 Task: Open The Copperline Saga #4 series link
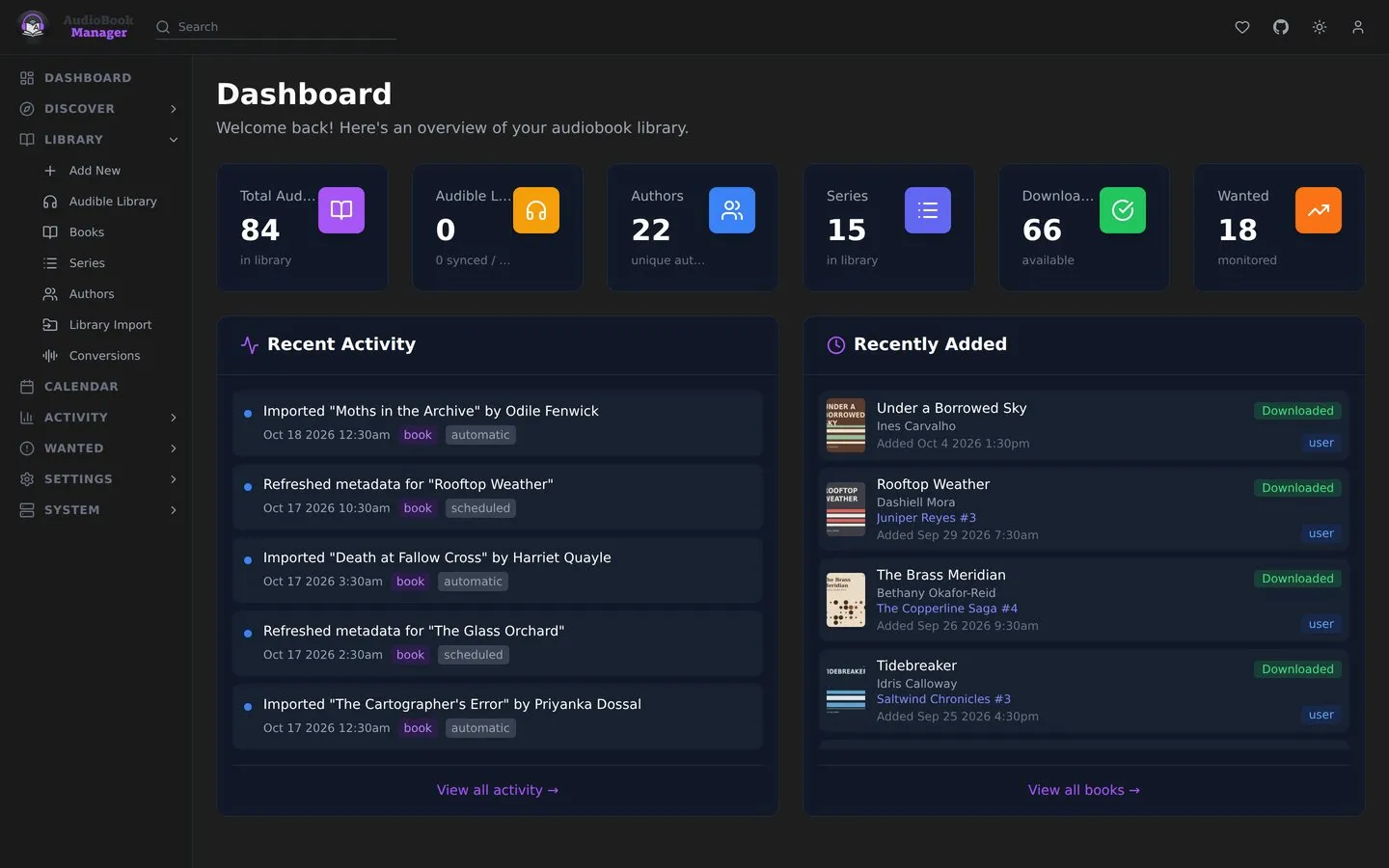point(947,609)
